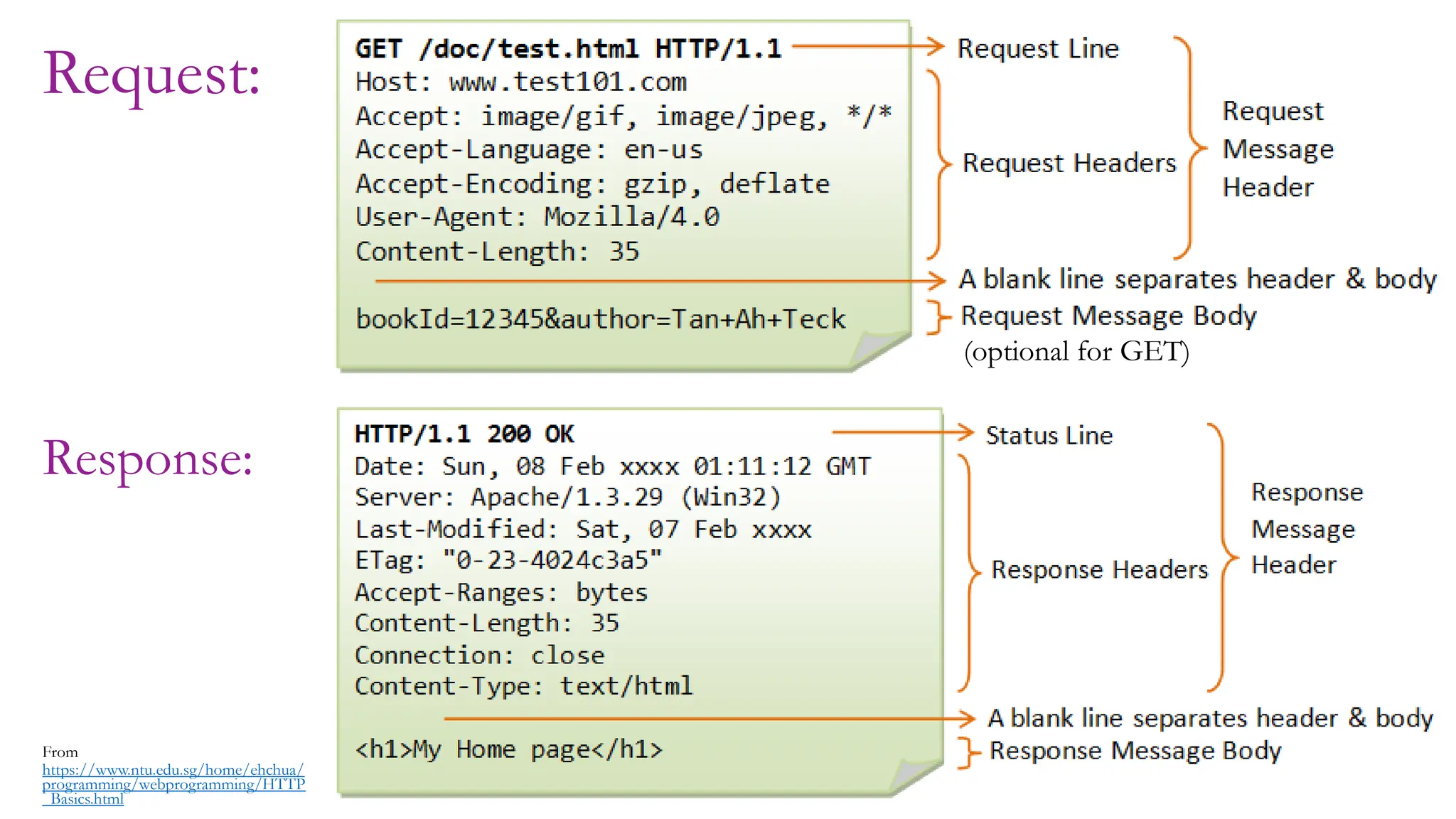
Task: Click the 'Request:' heading text
Action: (151, 75)
